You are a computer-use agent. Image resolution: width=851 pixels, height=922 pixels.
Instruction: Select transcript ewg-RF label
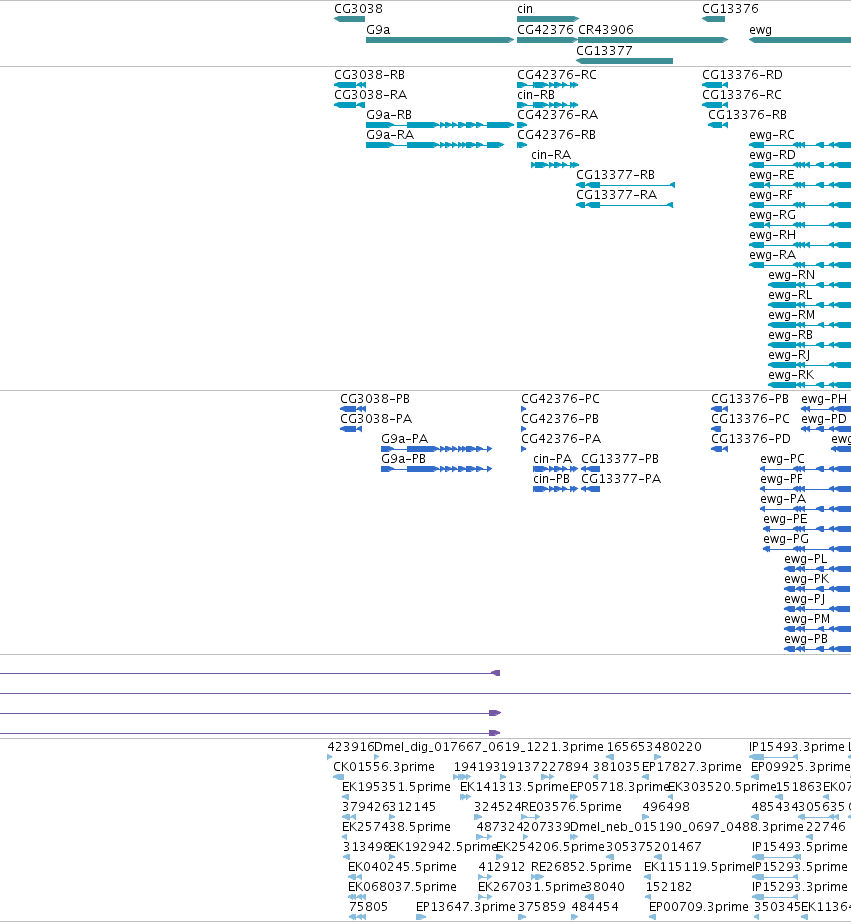pyautogui.click(x=771, y=195)
